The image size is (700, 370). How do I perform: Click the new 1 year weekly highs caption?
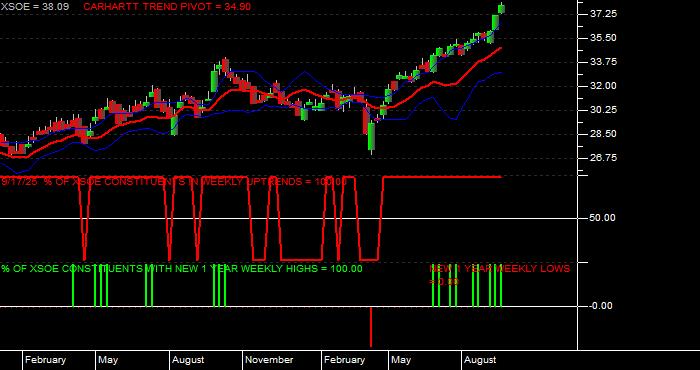point(182,269)
